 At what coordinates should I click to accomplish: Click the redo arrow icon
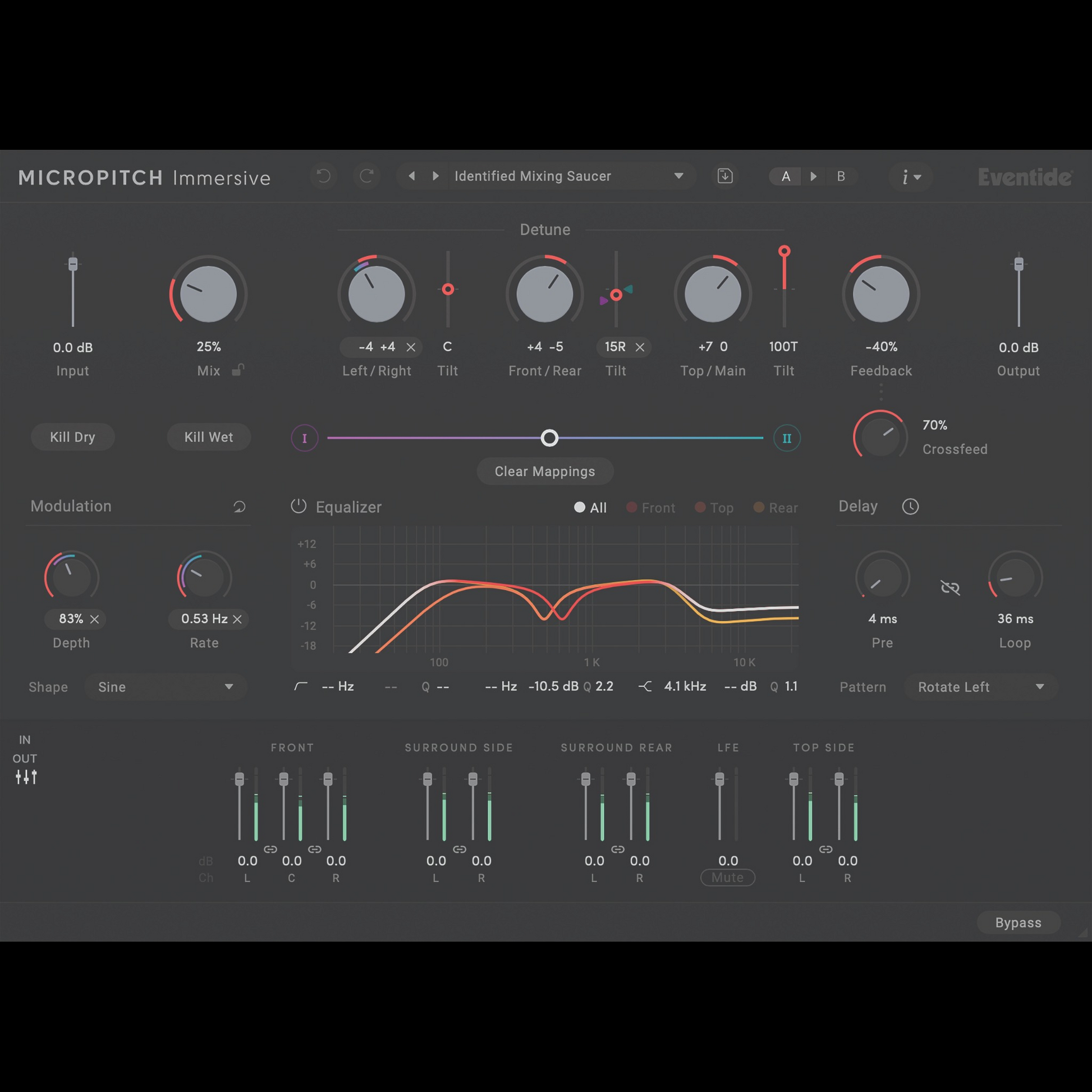(366, 176)
